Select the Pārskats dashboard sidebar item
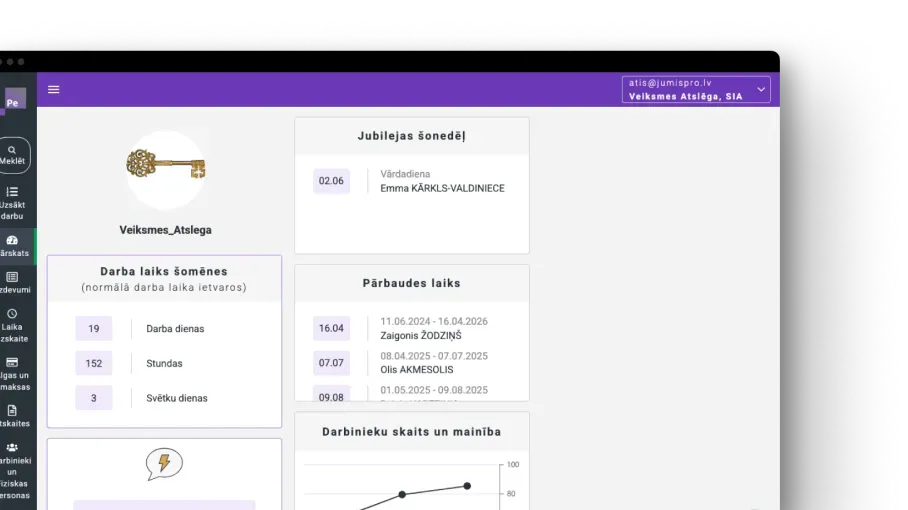Image resolution: width=908 pixels, height=510 pixels. (x=13, y=246)
